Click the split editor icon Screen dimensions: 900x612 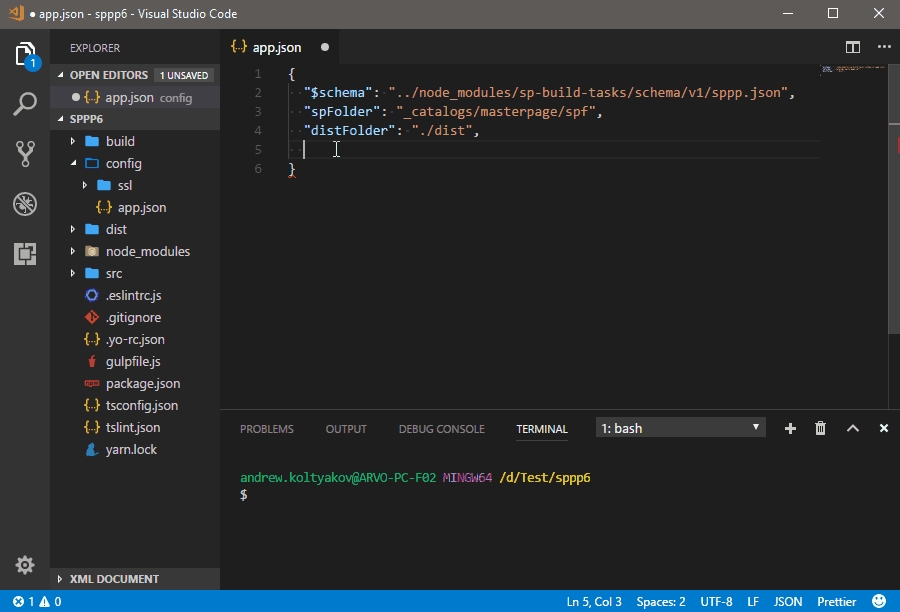click(x=853, y=47)
